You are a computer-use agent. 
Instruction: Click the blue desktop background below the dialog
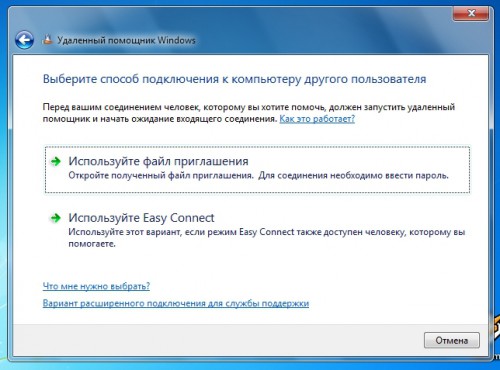pos(250,366)
